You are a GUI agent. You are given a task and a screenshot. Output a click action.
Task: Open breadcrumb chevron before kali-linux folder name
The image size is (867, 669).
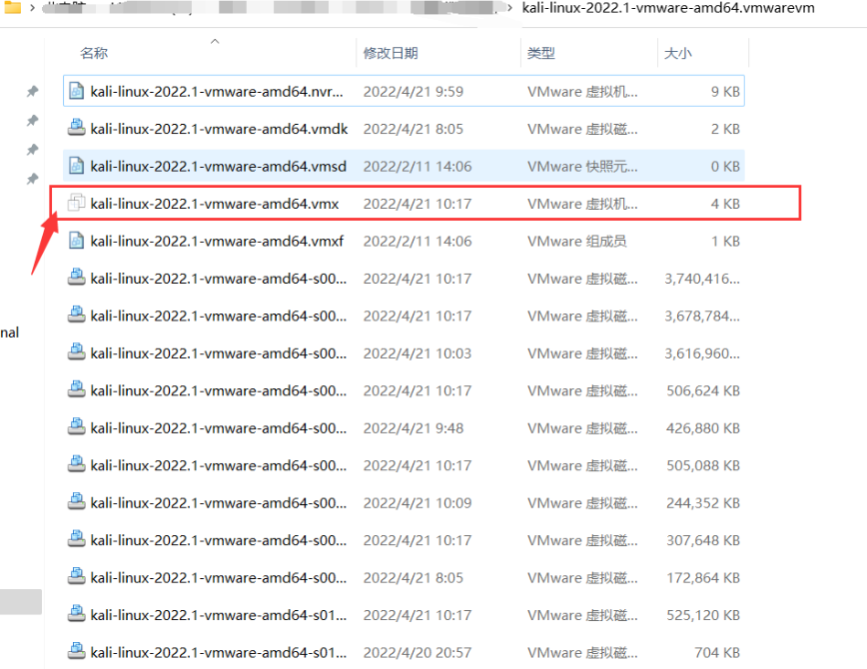(x=509, y=8)
